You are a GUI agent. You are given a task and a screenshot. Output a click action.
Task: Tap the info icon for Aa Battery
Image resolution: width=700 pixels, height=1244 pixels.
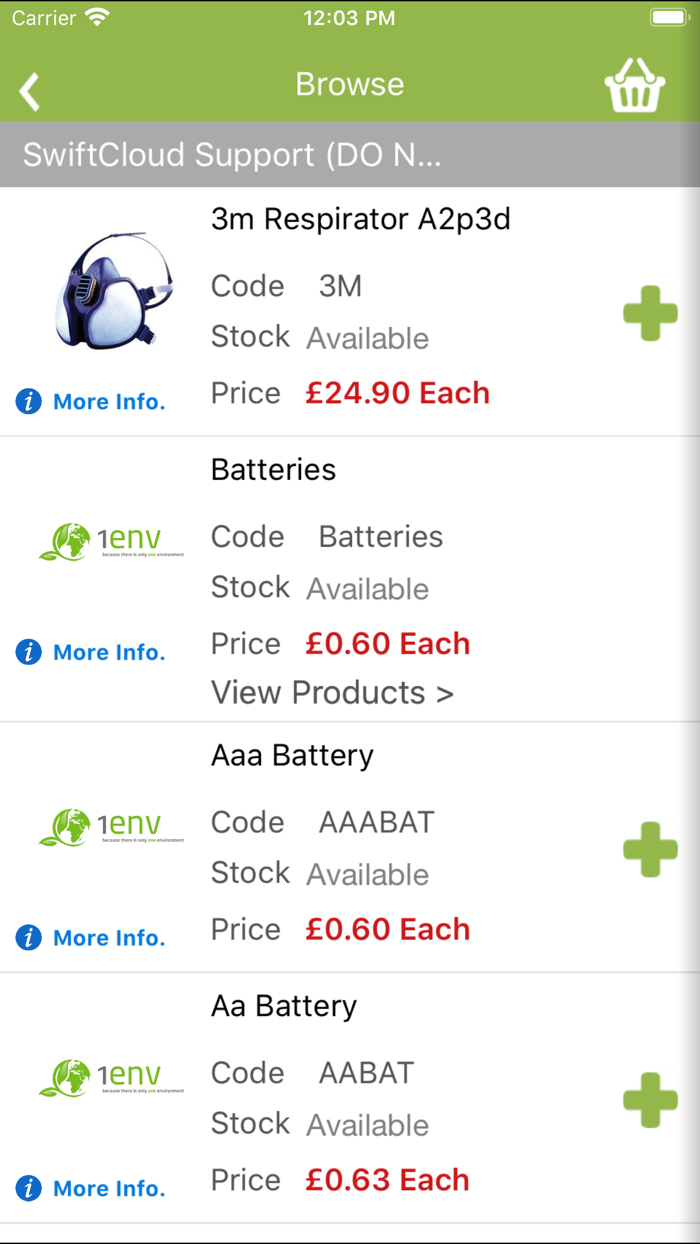(x=28, y=1188)
